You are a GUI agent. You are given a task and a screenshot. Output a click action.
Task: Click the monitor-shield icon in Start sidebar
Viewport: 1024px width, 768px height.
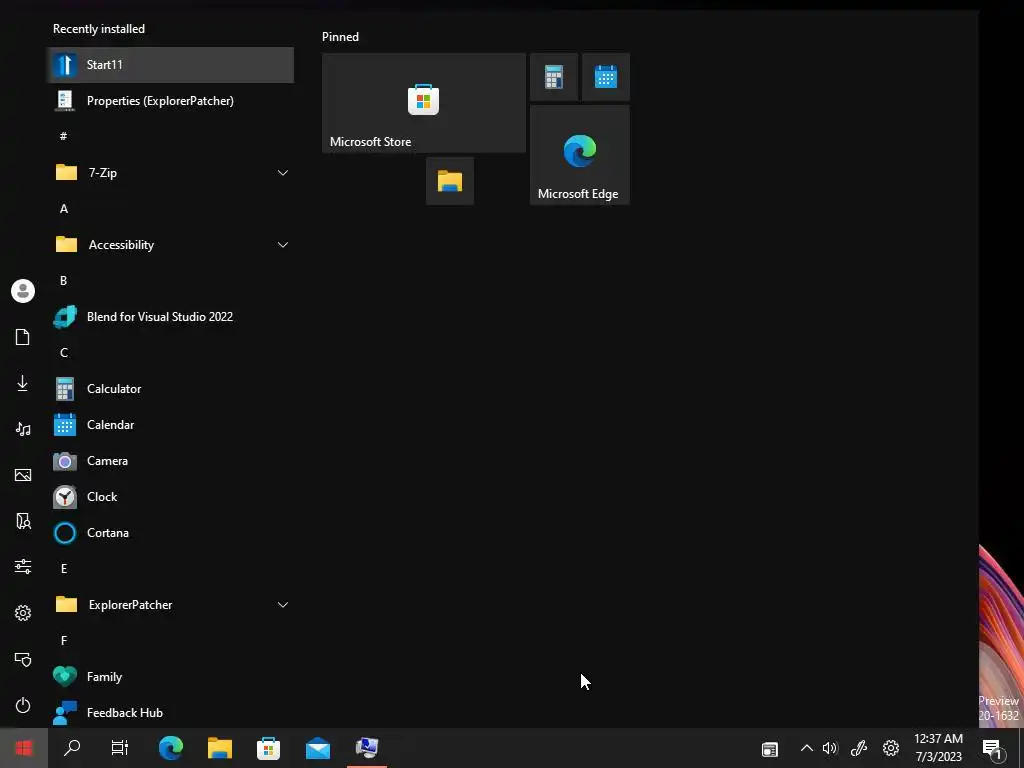pos(23,659)
